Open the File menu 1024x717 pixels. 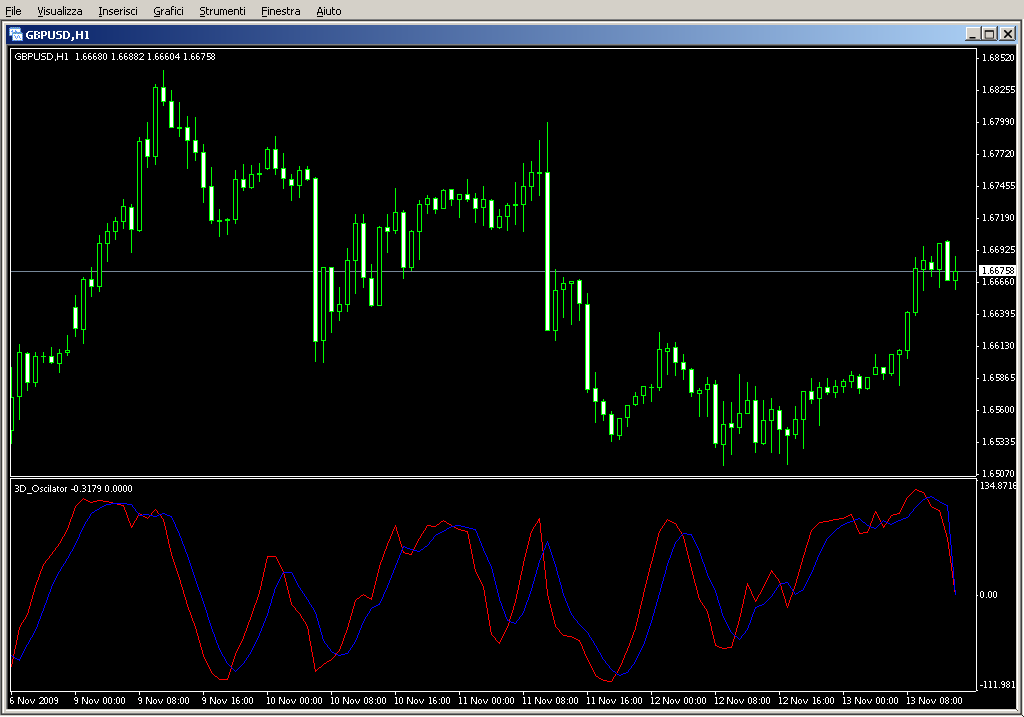13,11
